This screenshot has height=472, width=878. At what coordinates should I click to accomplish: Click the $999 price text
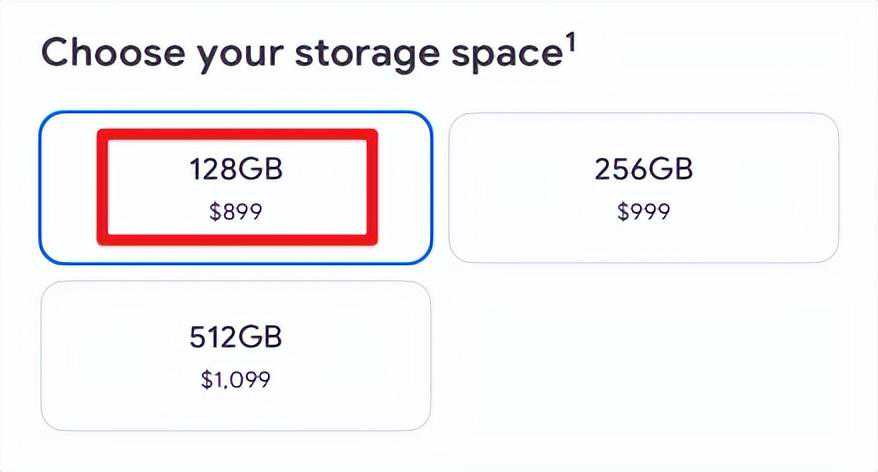point(643,211)
